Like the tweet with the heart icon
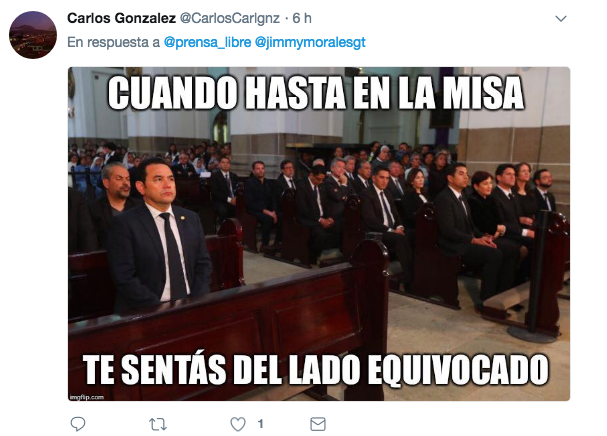The height and width of the screenshot is (436, 607). click(238, 424)
